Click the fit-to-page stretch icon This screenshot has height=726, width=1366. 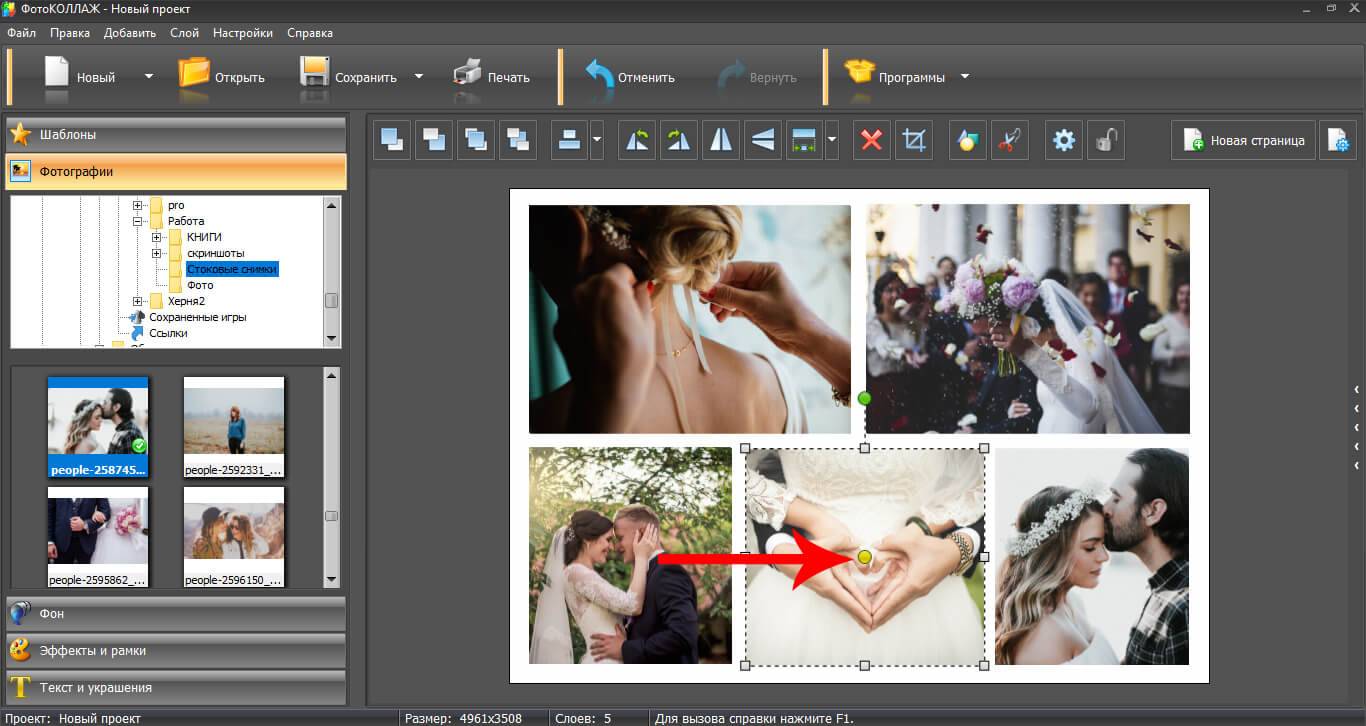pos(805,140)
